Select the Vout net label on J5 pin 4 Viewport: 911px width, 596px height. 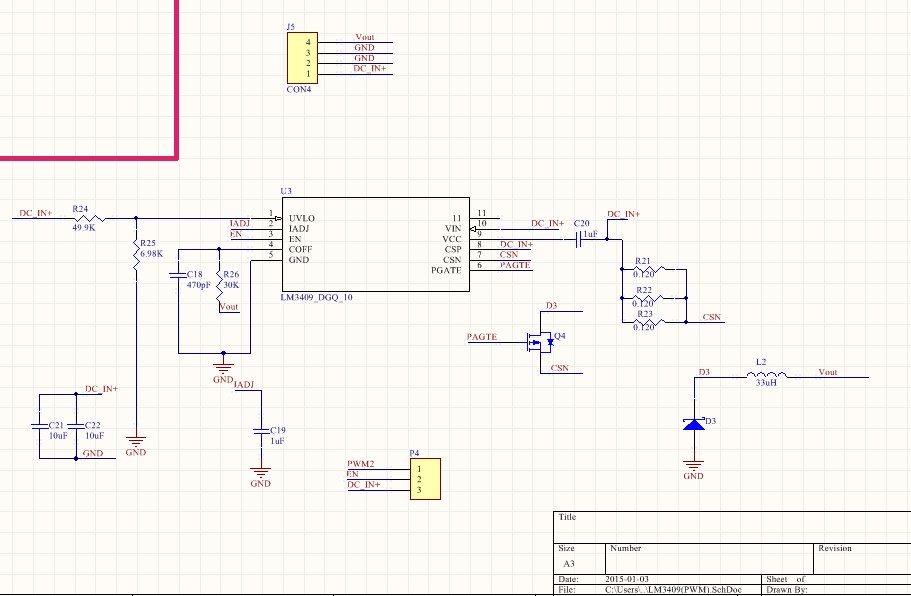pyautogui.click(x=365, y=37)
